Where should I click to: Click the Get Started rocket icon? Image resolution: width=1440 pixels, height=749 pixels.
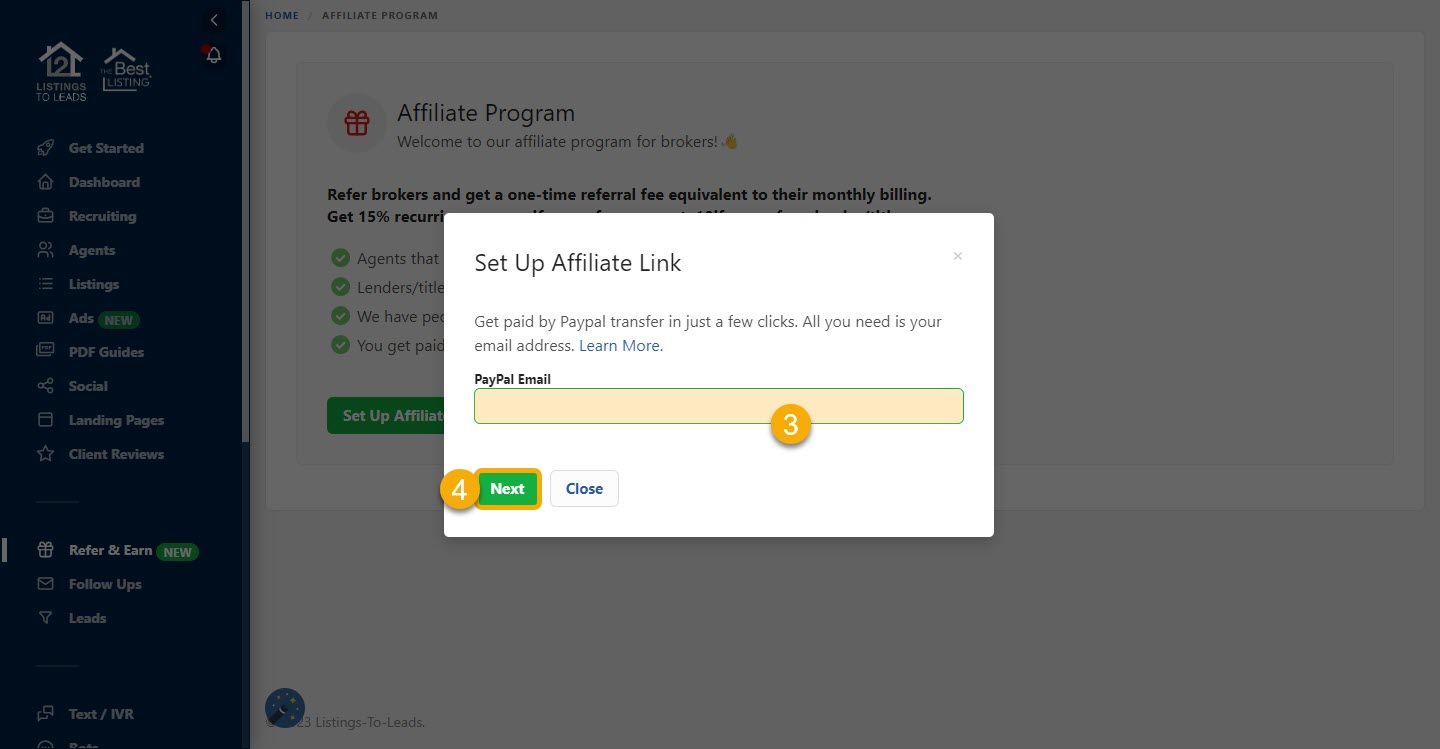45,148
